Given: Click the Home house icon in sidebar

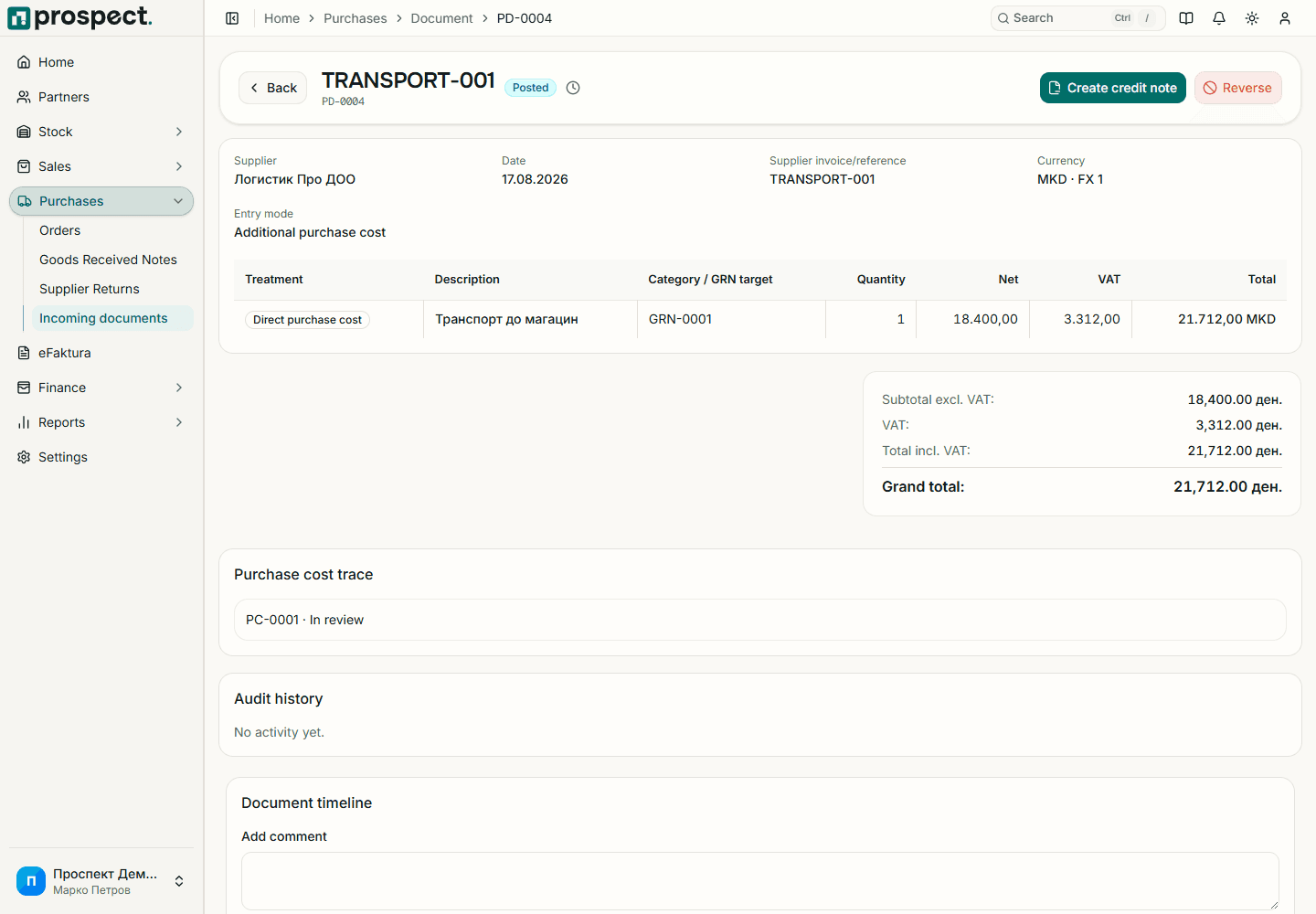Looking at the screenshot, I should [24, 62].
